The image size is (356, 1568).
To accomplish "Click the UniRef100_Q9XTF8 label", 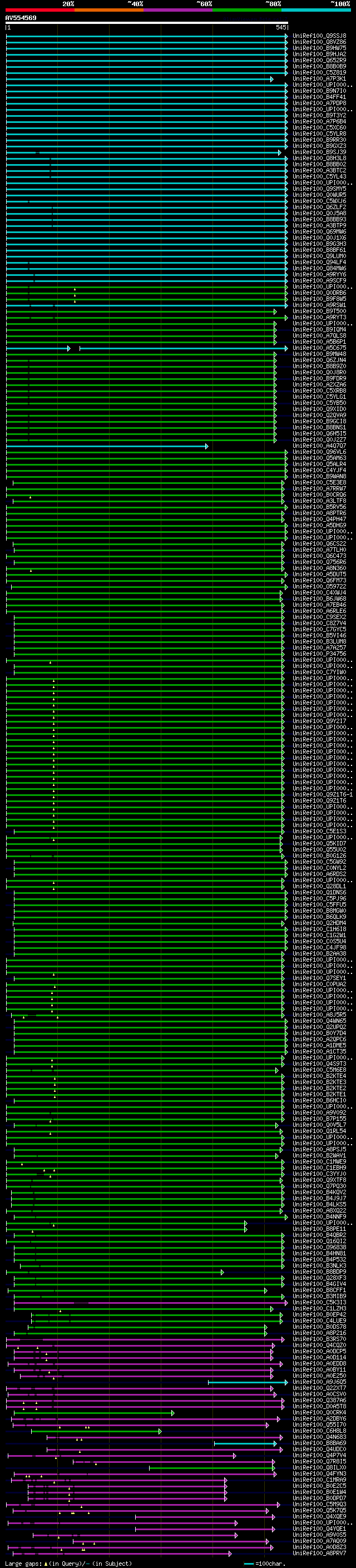I will point(319,1180).
